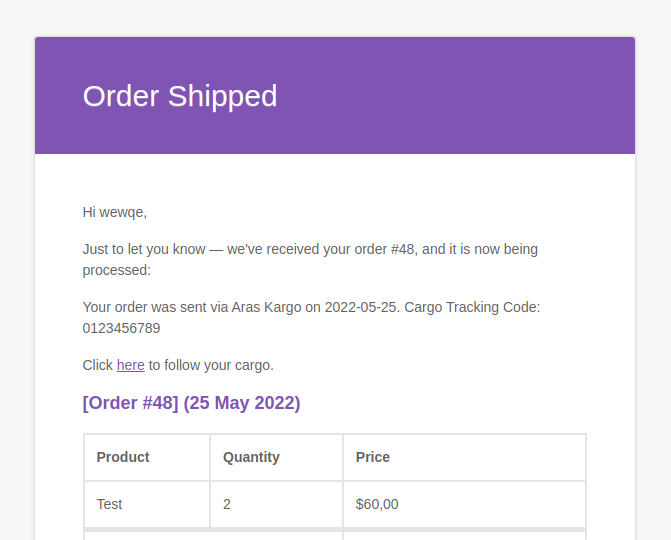
Task: Open the 'here' cargo tracking link
Action: pos(131,365)
